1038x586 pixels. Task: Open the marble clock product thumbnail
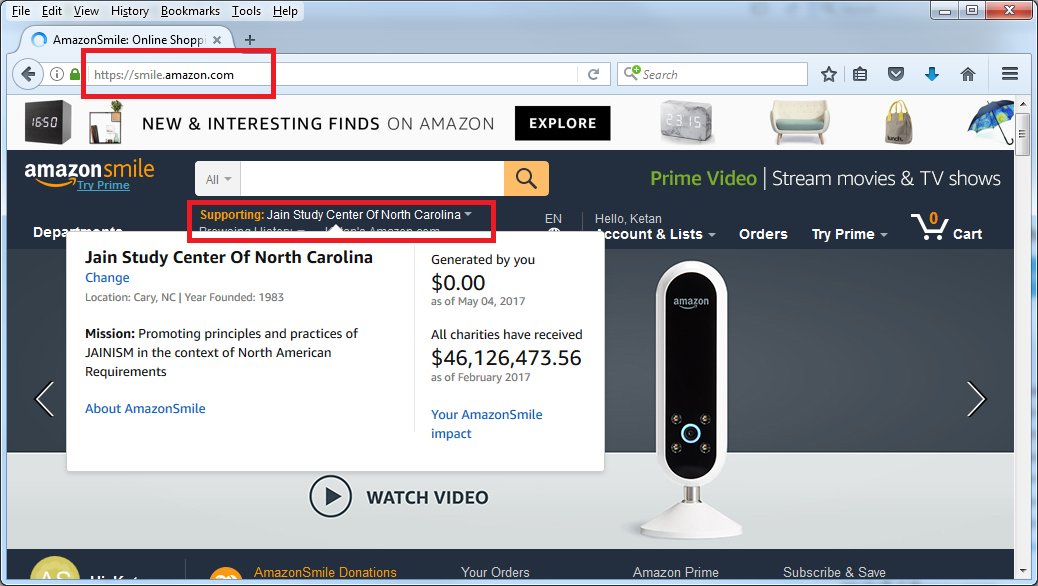[x=686, y=122]
